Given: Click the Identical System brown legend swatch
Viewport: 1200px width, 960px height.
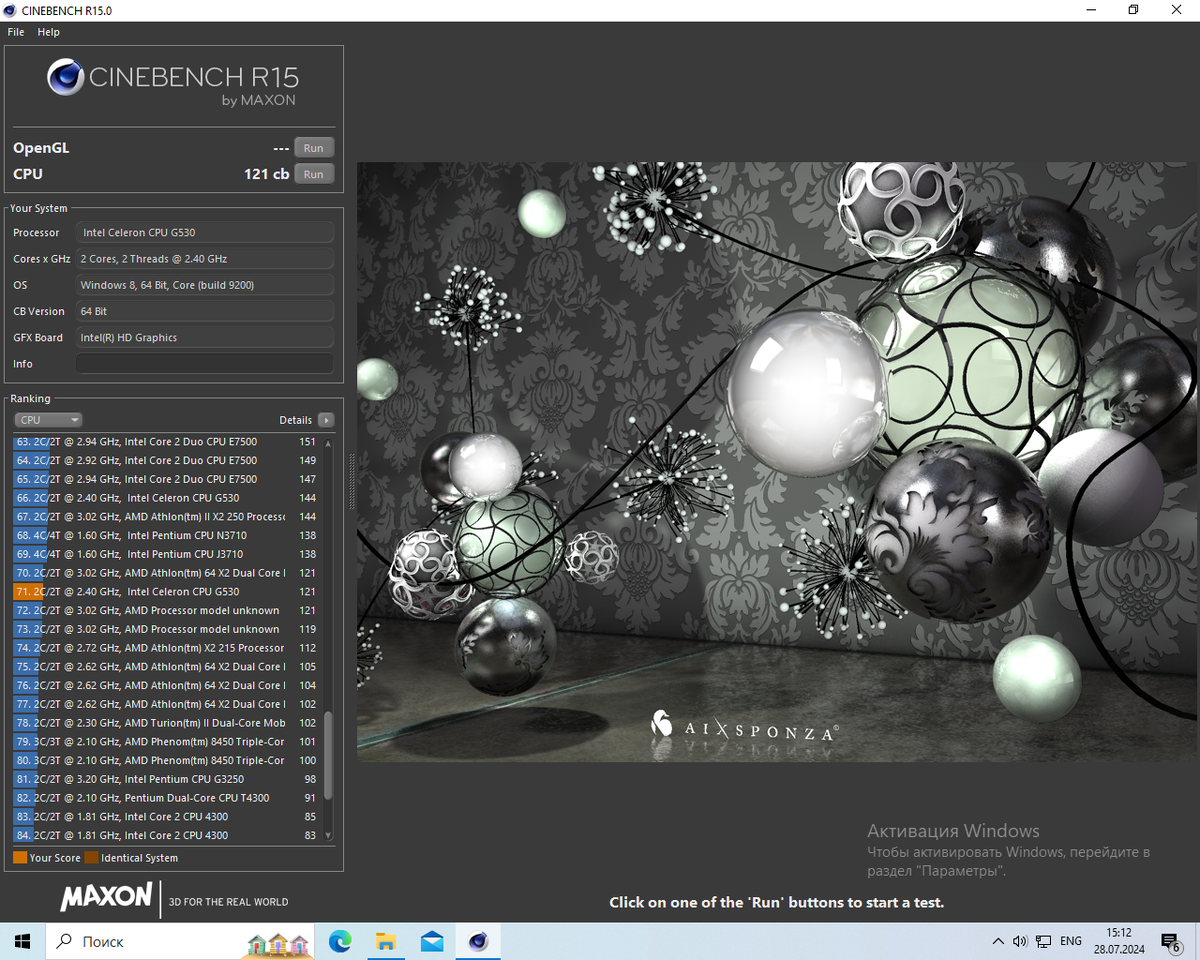Looking at the screenshot, I should [x=92, y=858].
